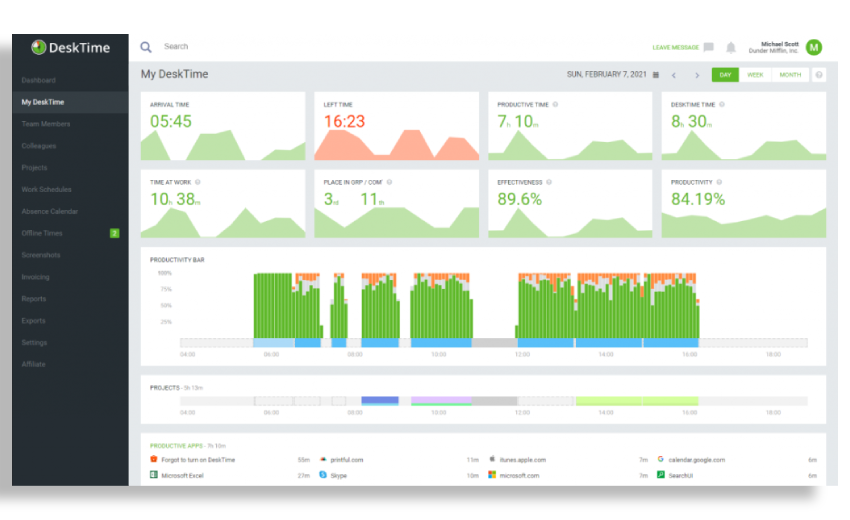
Task: Go to the next day arrow
Action: (x=697, y=75)
